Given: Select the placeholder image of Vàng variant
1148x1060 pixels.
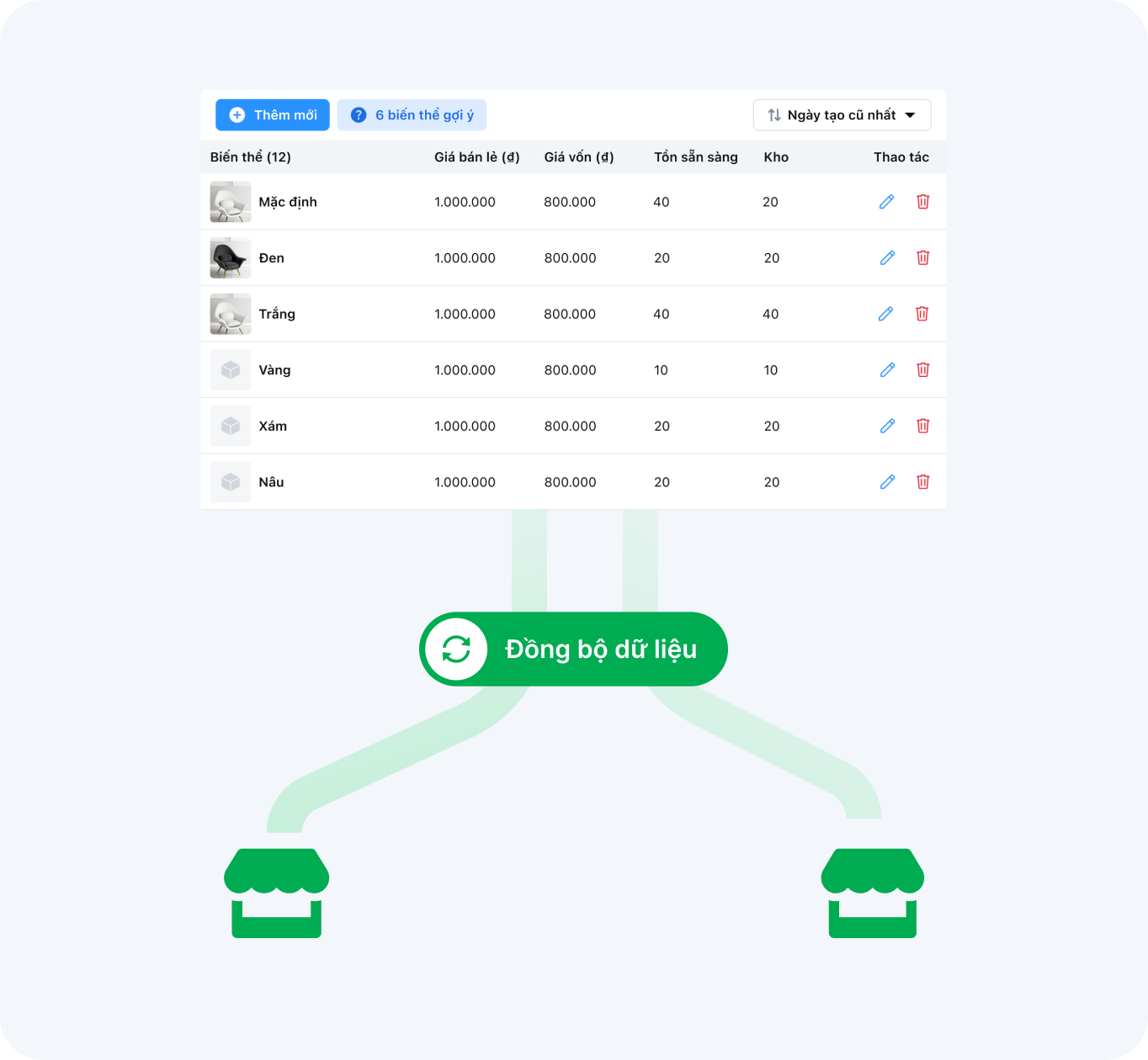Looking at the screenshot, I should tap(231, 369).
